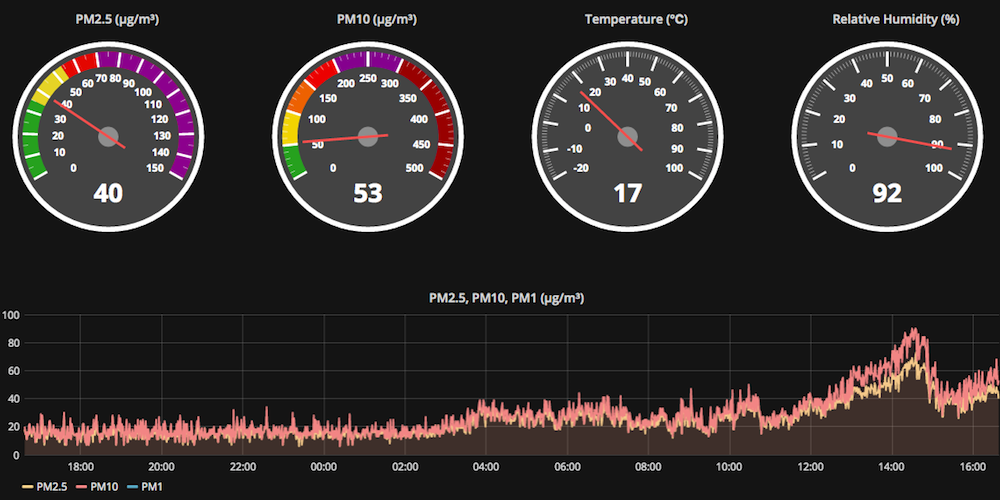This screenshot has height=500, width=1000.
Task: Click the Relative Humidity gauge center hub
Action: [x=887, y=137]
